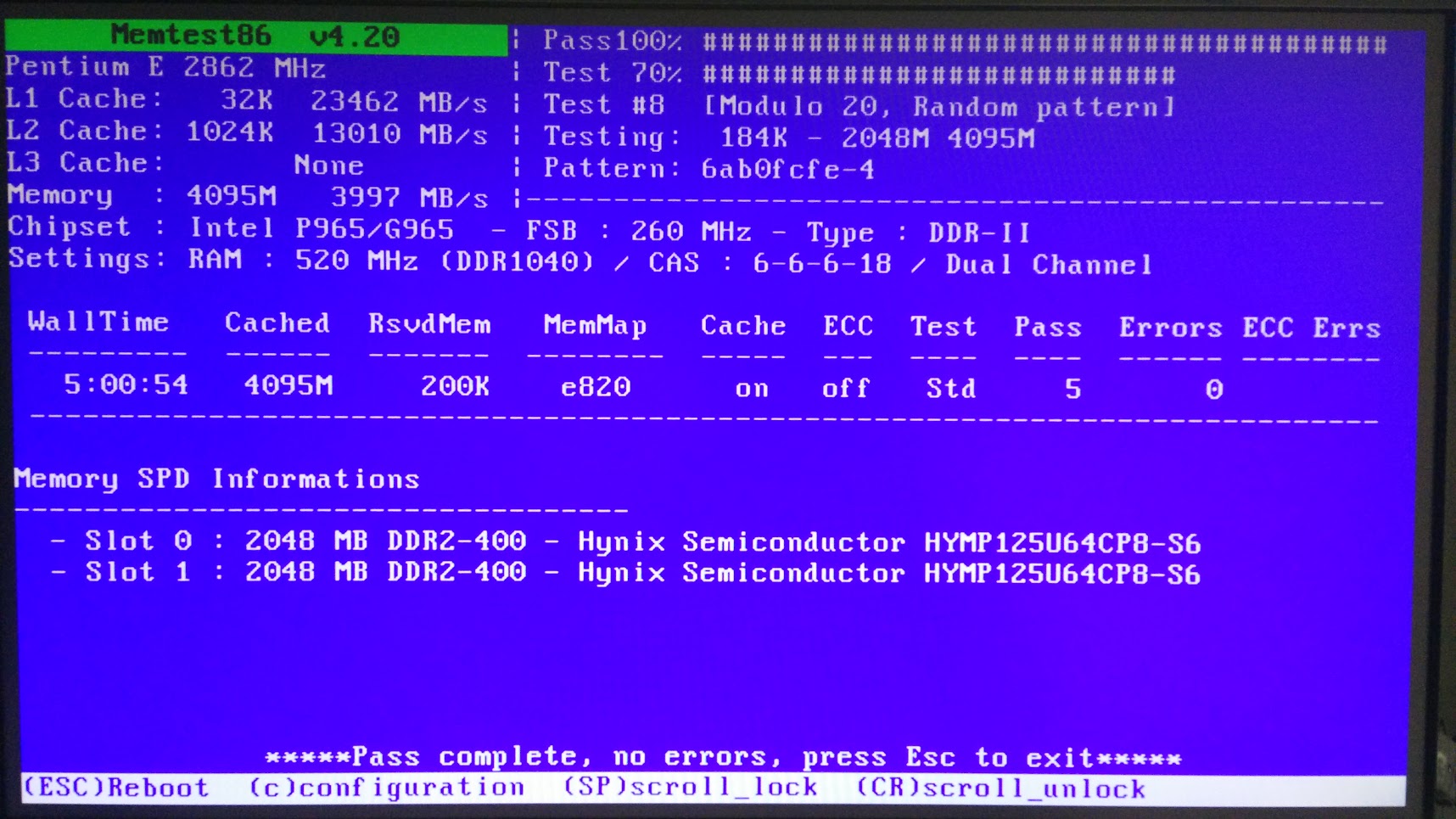This screenshot has height=819, width=1456.
Task: Click the Pass count value 5
Action: tap(1073, 390)
